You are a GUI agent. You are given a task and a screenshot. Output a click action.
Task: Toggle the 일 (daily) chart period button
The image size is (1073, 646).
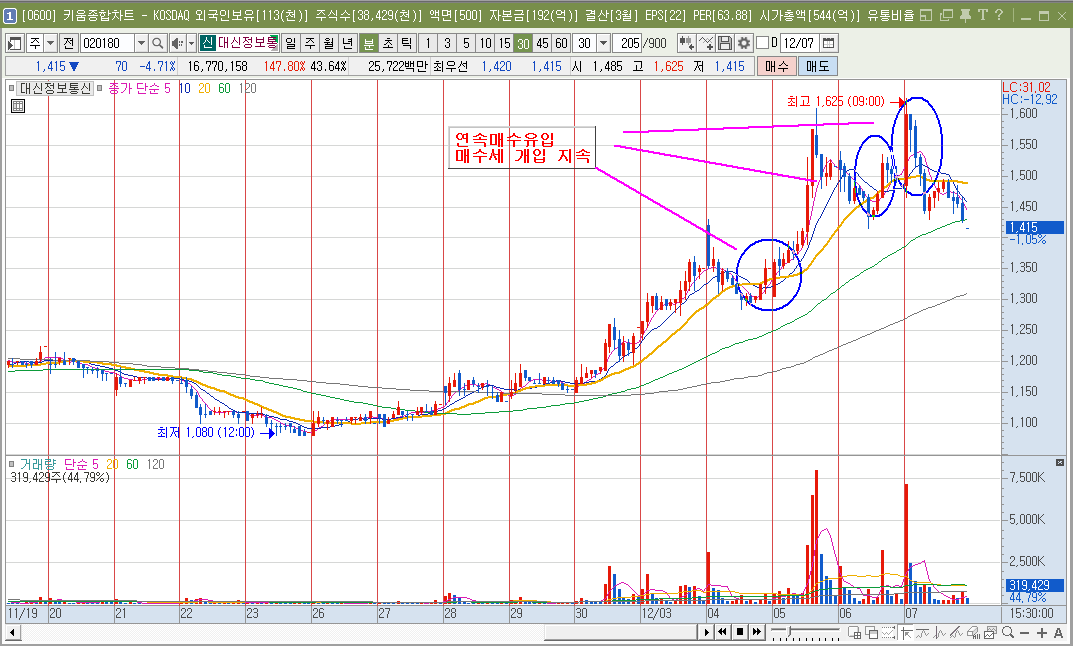(290, 43)
